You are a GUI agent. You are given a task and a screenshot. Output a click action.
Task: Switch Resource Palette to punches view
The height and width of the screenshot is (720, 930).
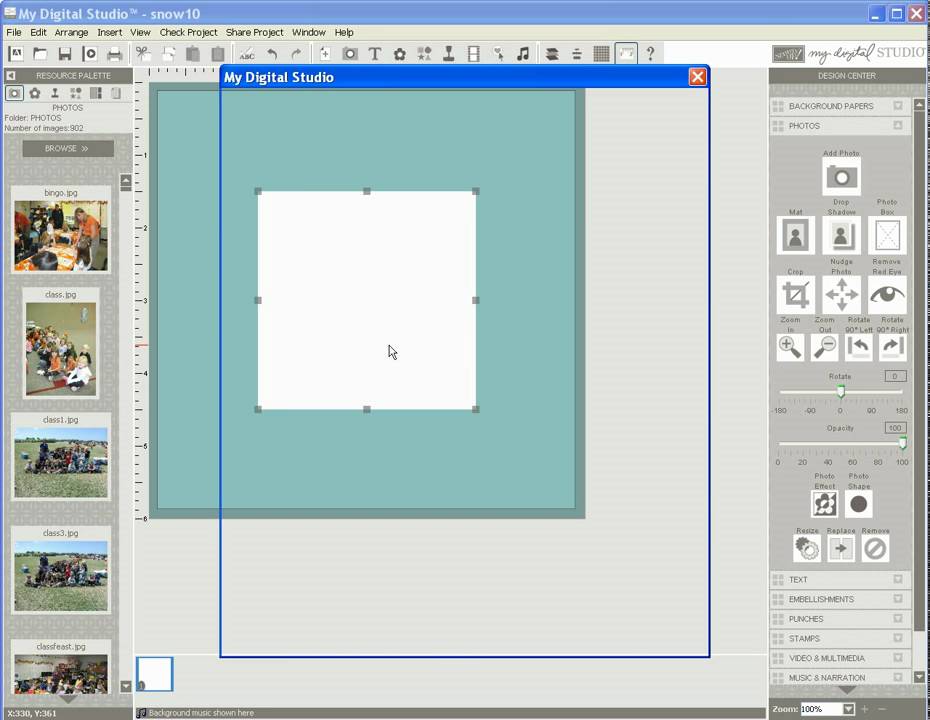(75, 93)
